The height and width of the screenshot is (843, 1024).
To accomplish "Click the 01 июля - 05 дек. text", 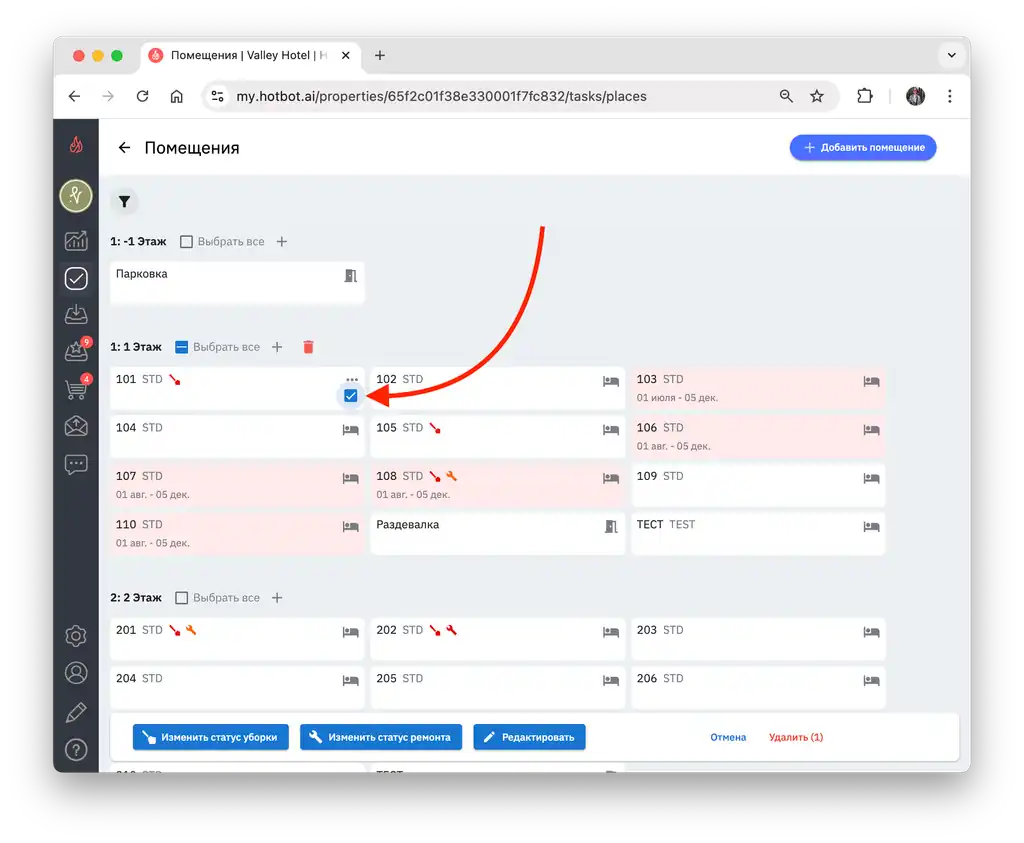I will click(x=677, y=398).
